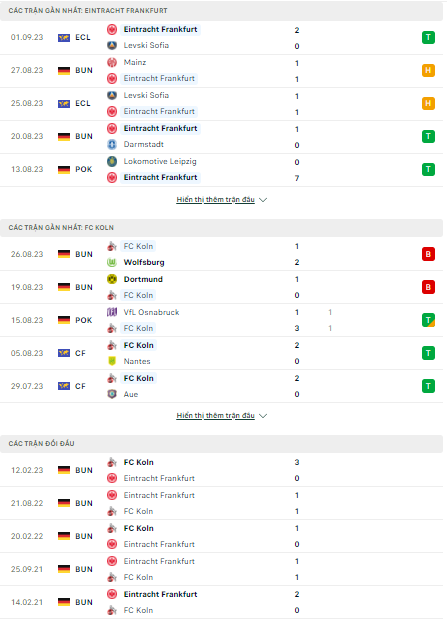Click the red B badge for Wolfsburg match
The height and width of the screenshot is (623, 447).
428,254
